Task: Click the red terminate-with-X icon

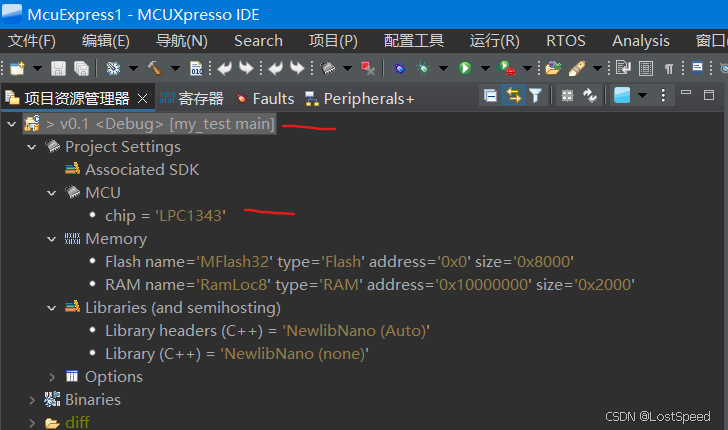Action: (368, 69)
